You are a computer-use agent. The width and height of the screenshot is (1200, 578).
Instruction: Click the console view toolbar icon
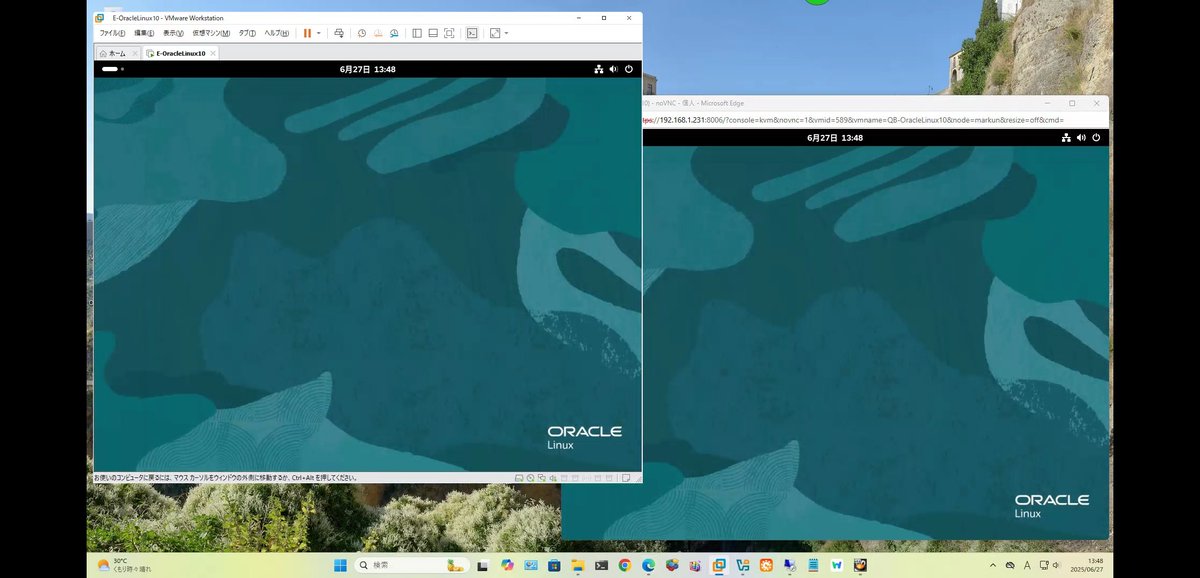point(472,33)
